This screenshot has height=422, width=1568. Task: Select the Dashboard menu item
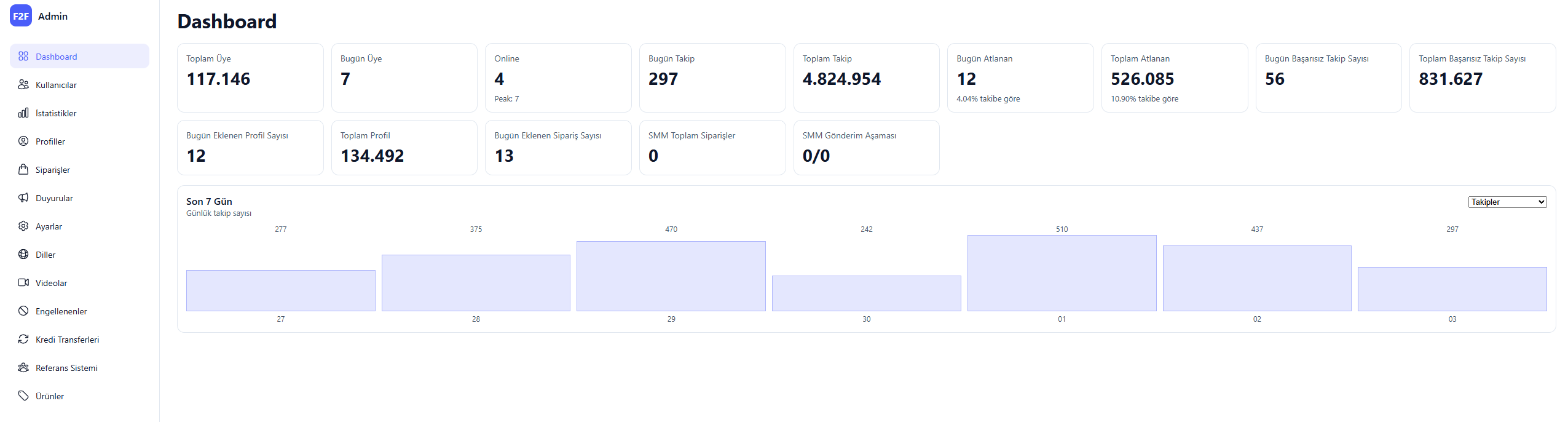[x=79, y=56]
